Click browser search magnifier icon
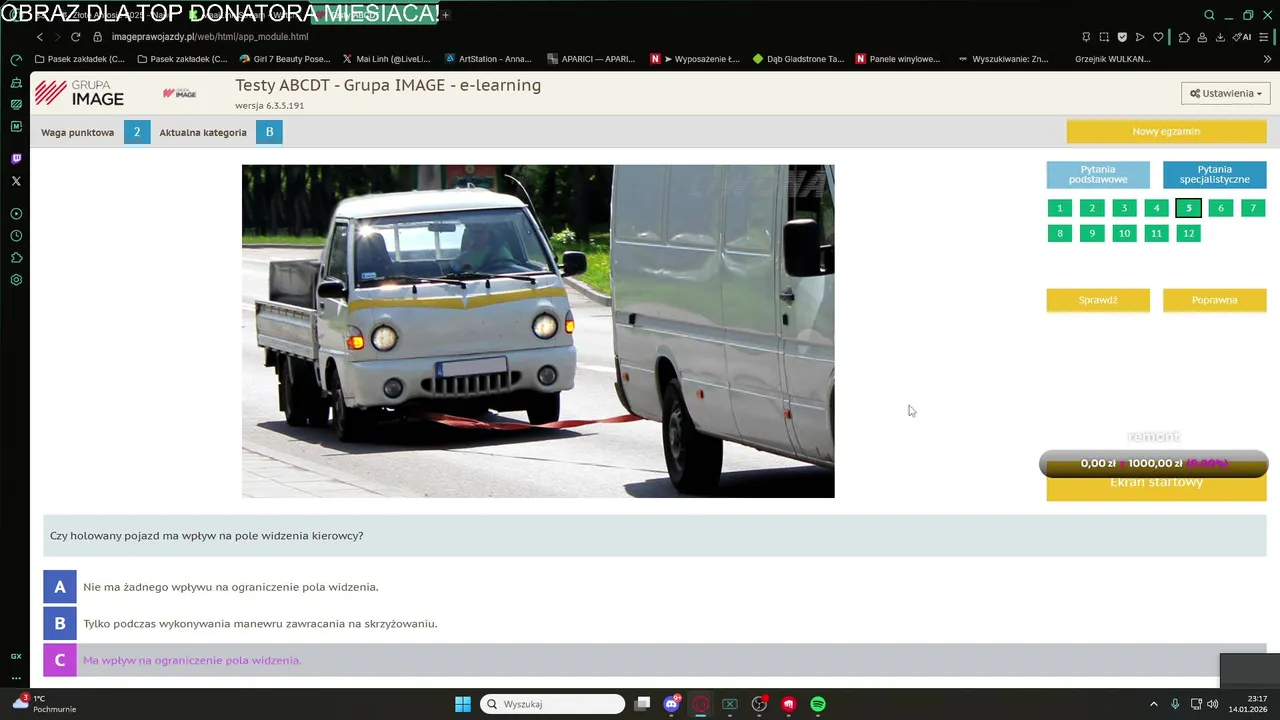The image size is (1280, 720). [x=1209, y=15]
